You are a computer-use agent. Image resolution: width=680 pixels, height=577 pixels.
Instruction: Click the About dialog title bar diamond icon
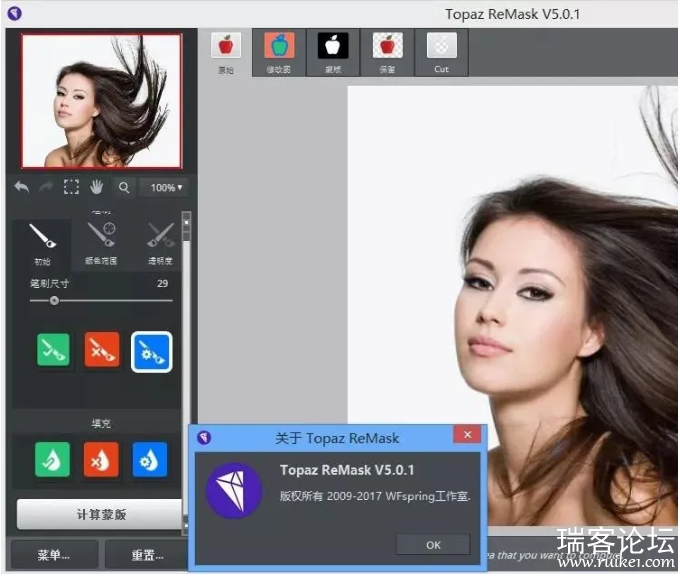point(204,438)
